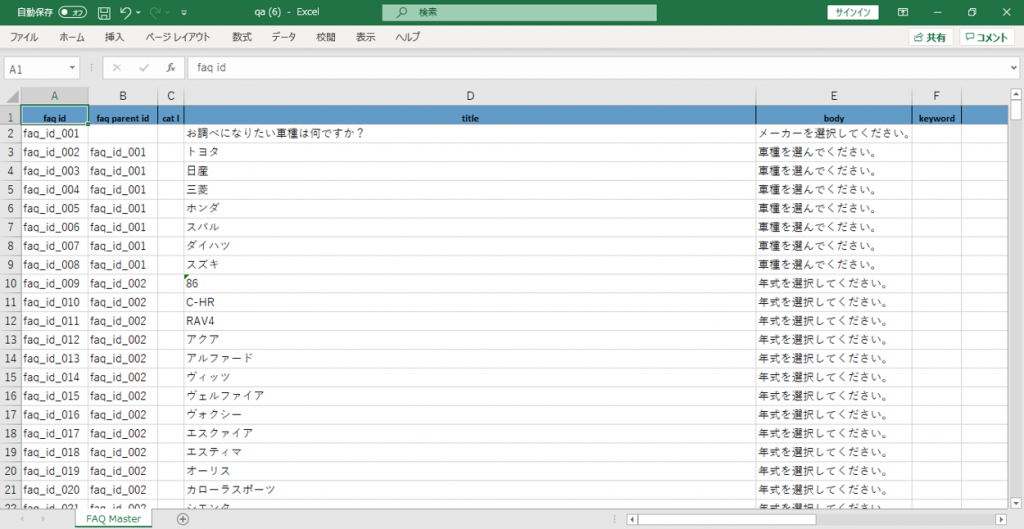
Task: Open the ホーム ribbon tab
Action: tap(72, 37)
